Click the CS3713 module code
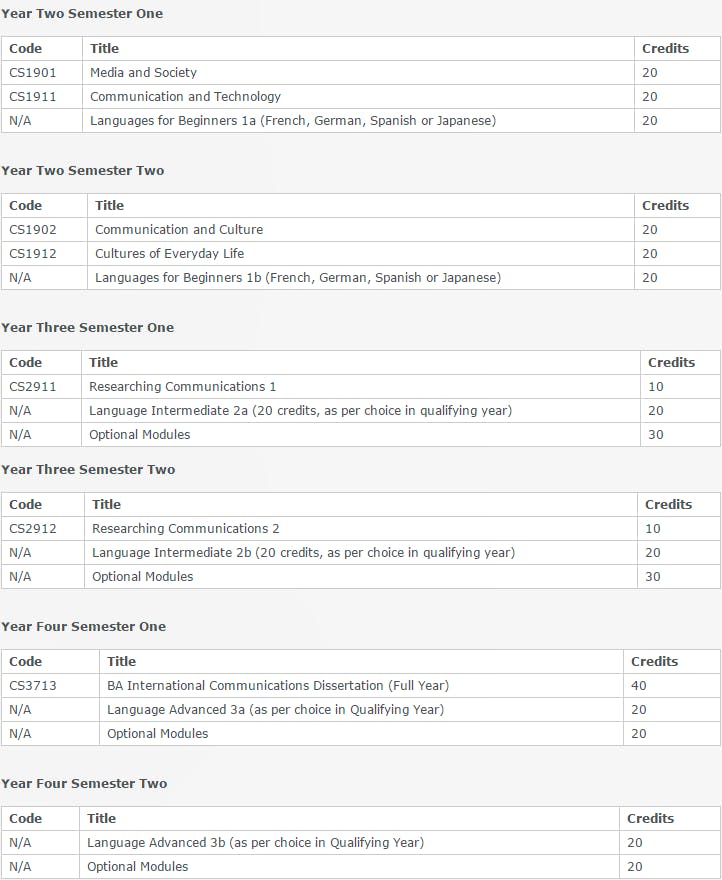Viewport: 722px width, 880px height. 34,685
